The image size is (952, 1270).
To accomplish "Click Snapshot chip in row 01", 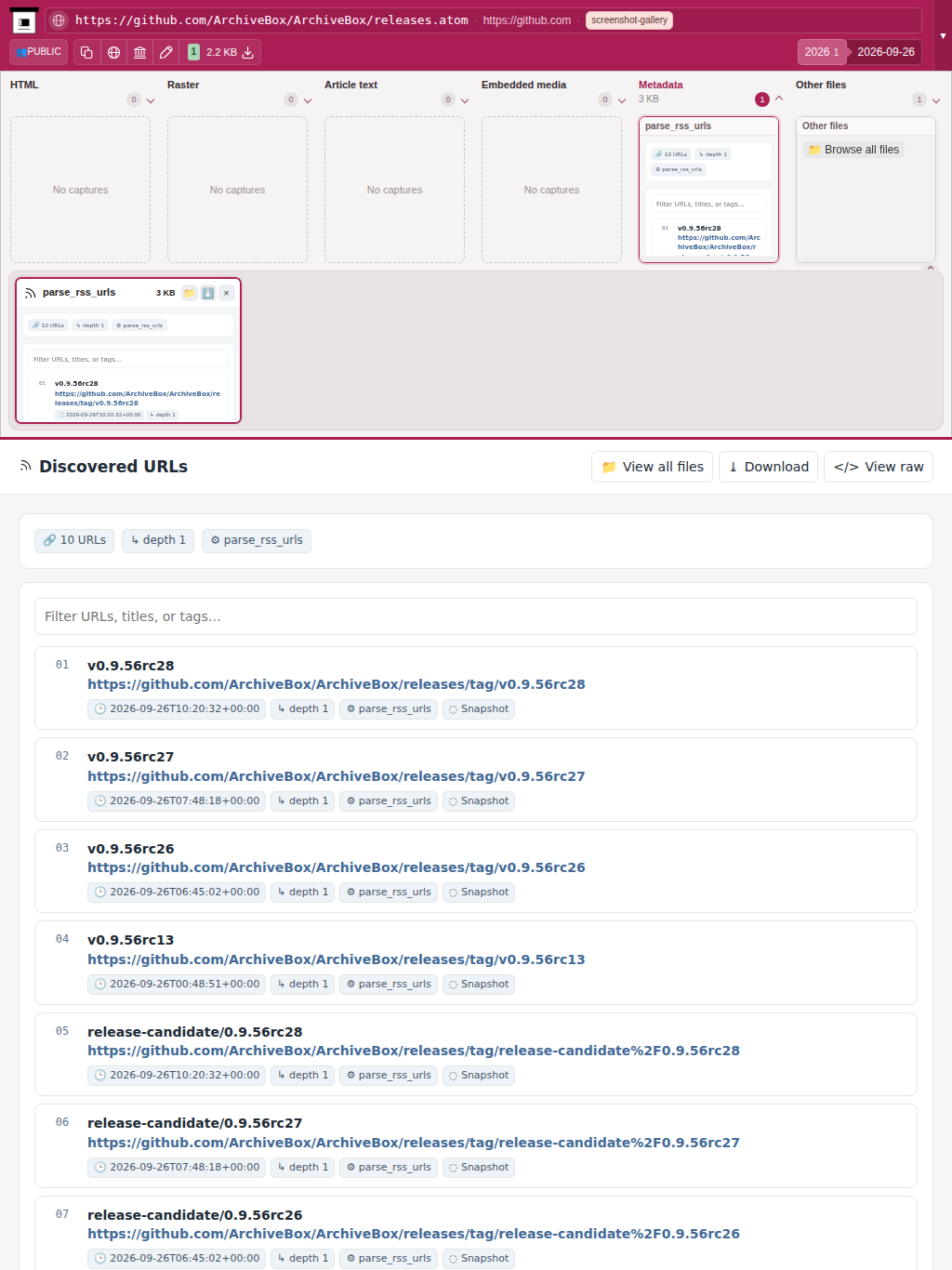I will 479,709.
